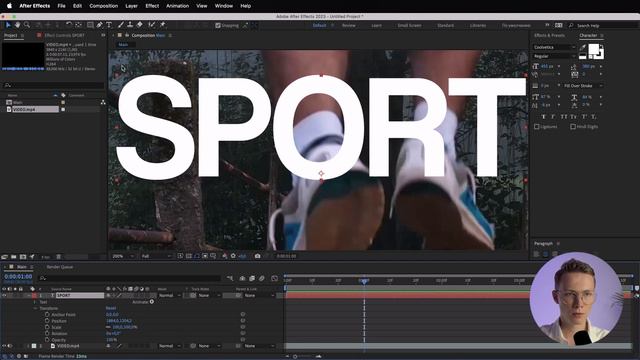Select the Roto Brush tool
Viewport: 640px width, 360px height.
[152, 25]
